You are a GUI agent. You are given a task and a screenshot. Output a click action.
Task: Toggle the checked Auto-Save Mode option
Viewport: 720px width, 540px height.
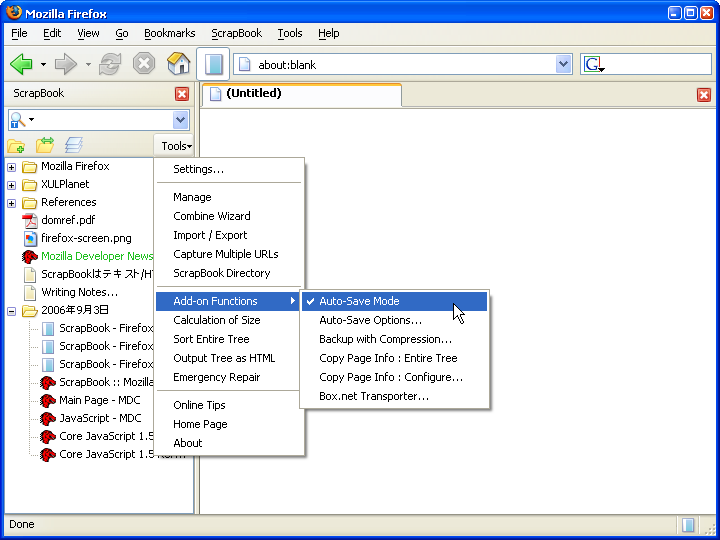(x=394, y=301)
